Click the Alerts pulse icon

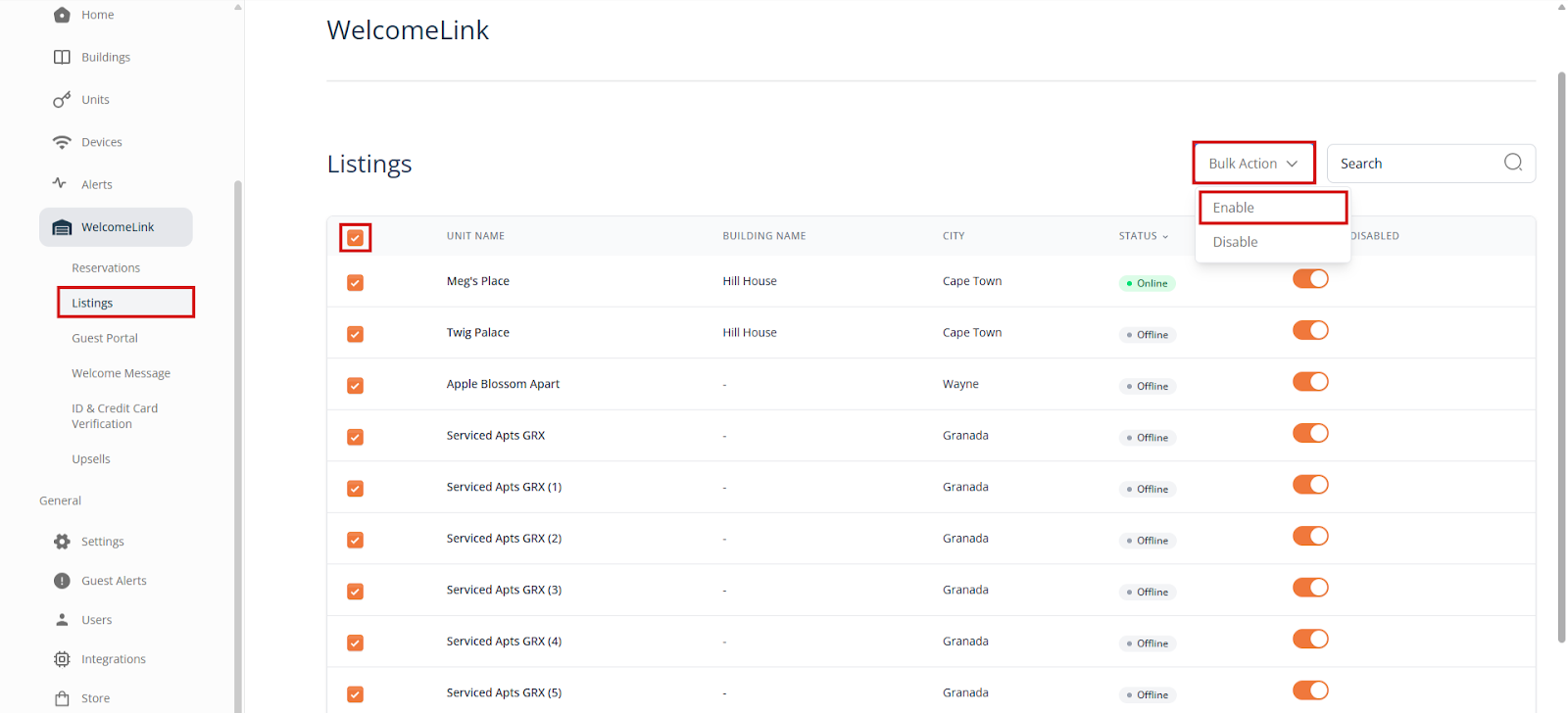pyautogui.click(x=60, y=183)
